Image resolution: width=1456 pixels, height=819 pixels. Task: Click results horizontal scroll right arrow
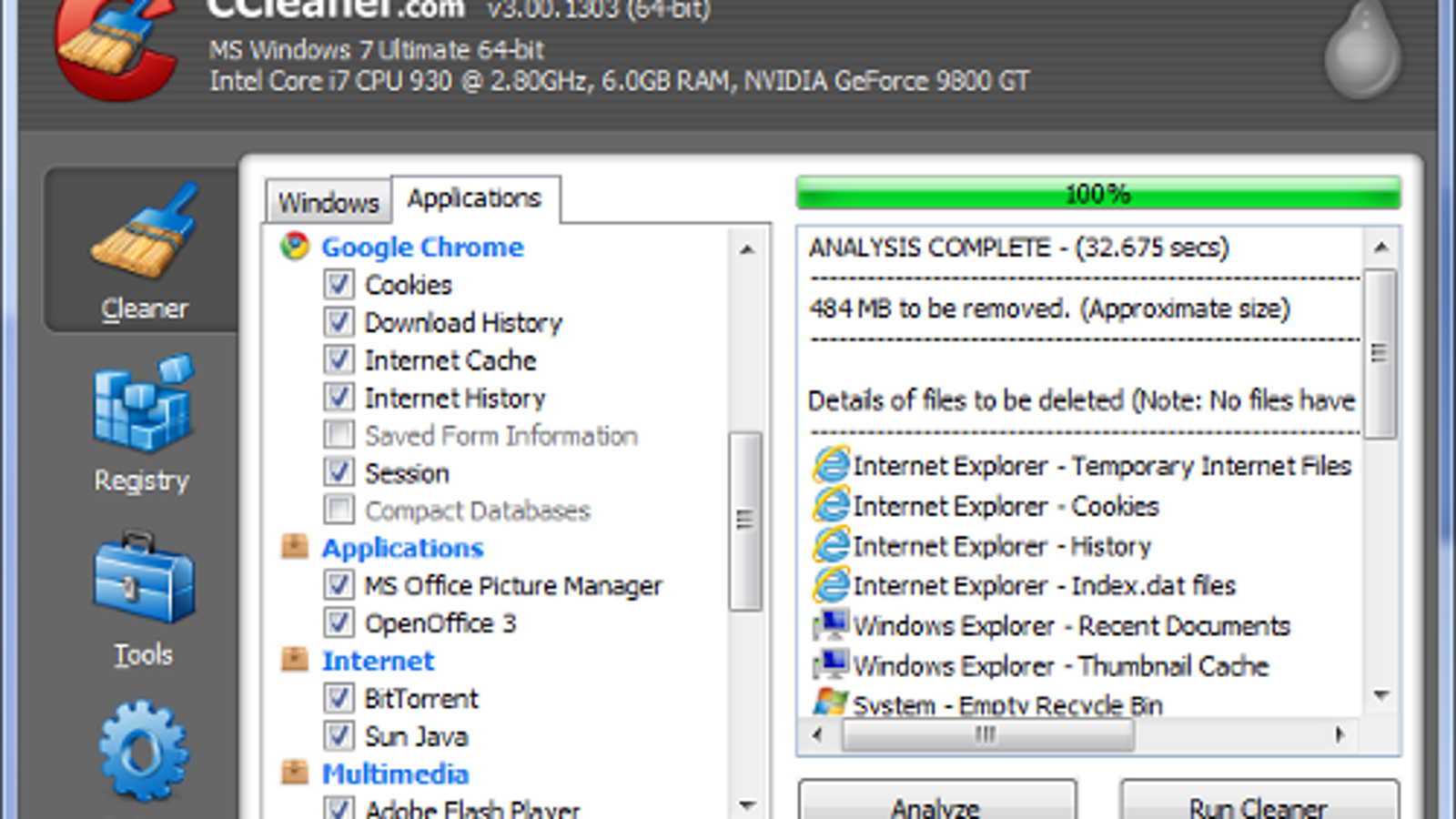pos(1340,734)
